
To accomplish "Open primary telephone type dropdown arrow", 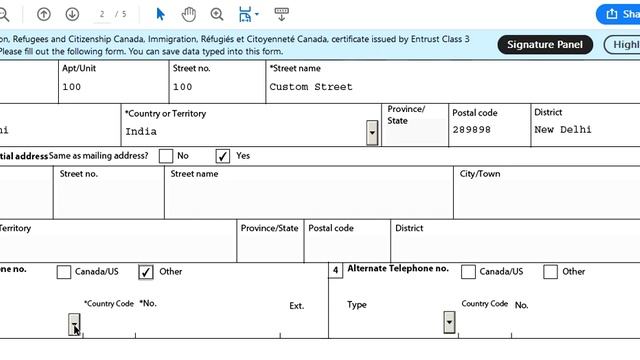I will (x=74, y=324).
